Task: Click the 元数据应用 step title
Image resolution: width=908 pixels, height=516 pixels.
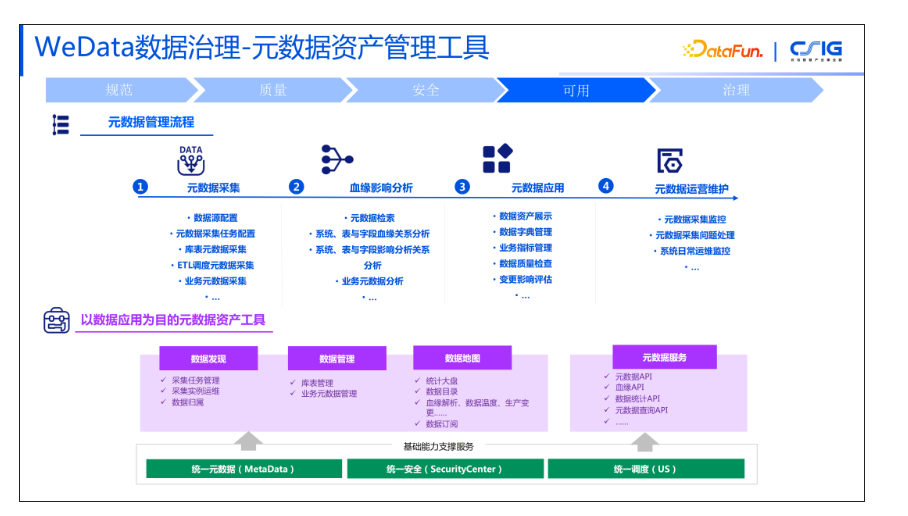Action: pyautogui.click(x=537, y=188)
